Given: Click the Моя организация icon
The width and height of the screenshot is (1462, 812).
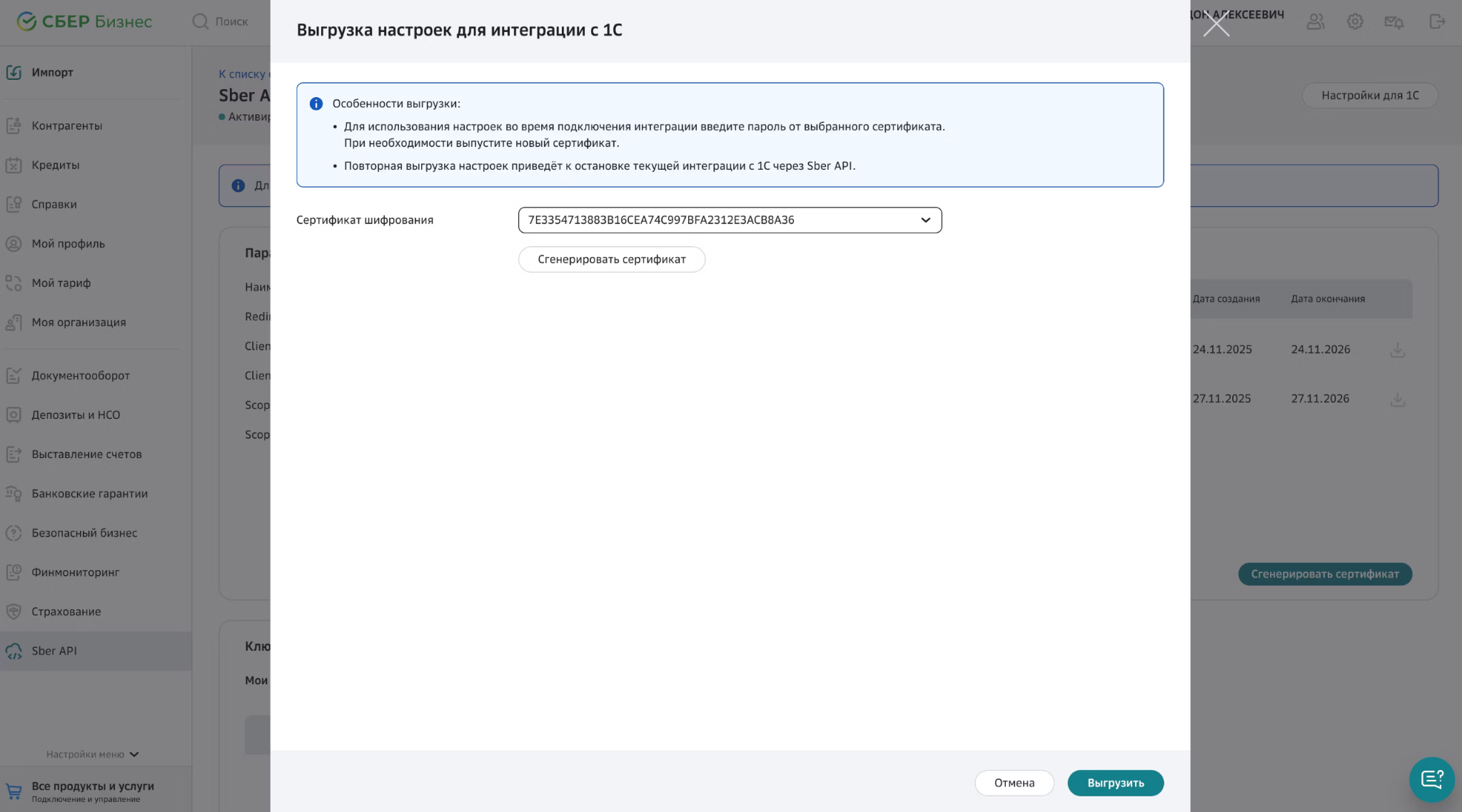Looking at the screenshot, I should [14, 323].
